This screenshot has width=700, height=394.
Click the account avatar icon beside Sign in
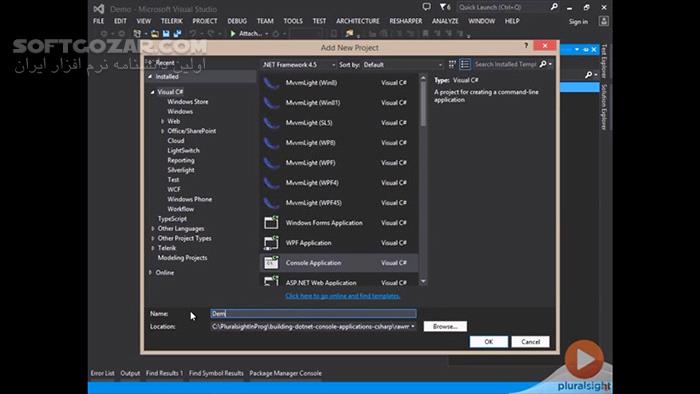coord(604,21)
